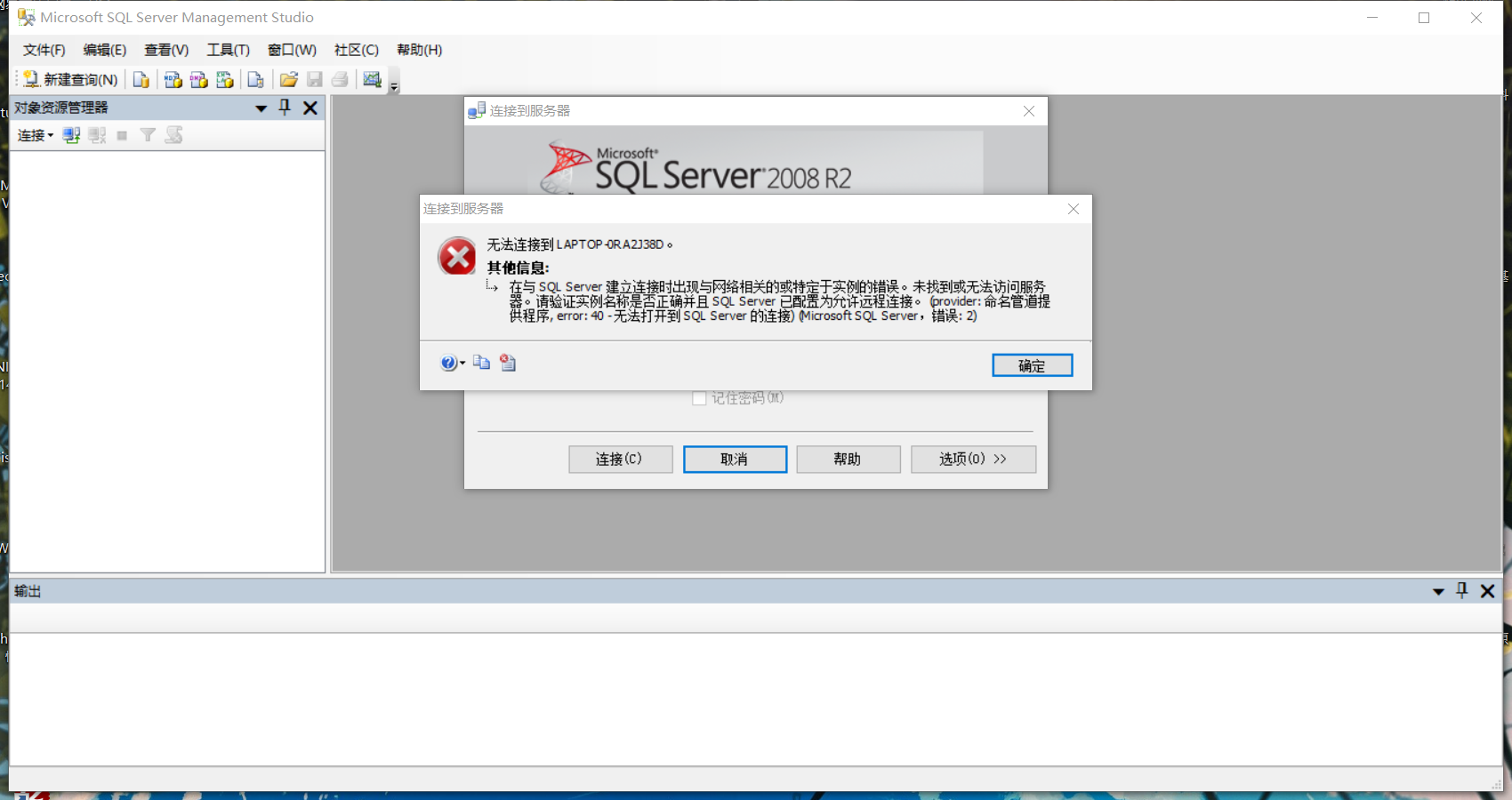Click the Stop square icon in Object Explorer
Viewport: 1512px width, 800px height.
click(x=122, y=135)
